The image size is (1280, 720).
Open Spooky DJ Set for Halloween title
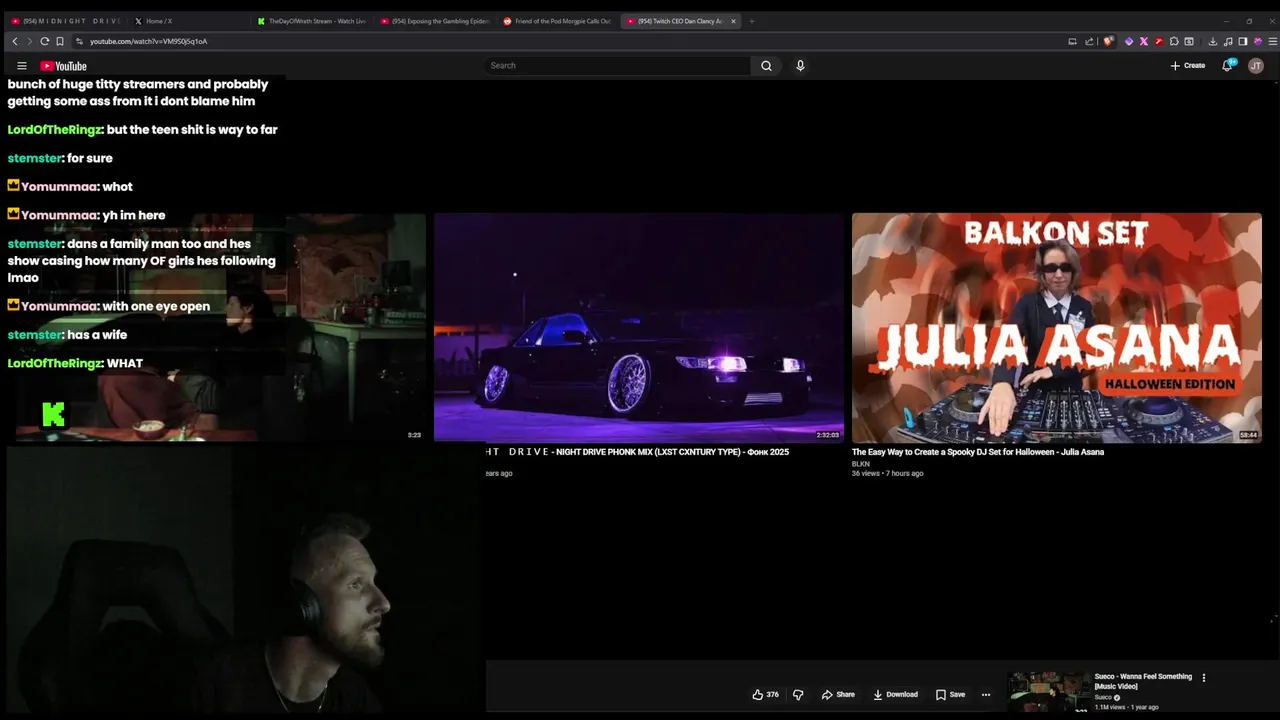[x=978, y=452]
